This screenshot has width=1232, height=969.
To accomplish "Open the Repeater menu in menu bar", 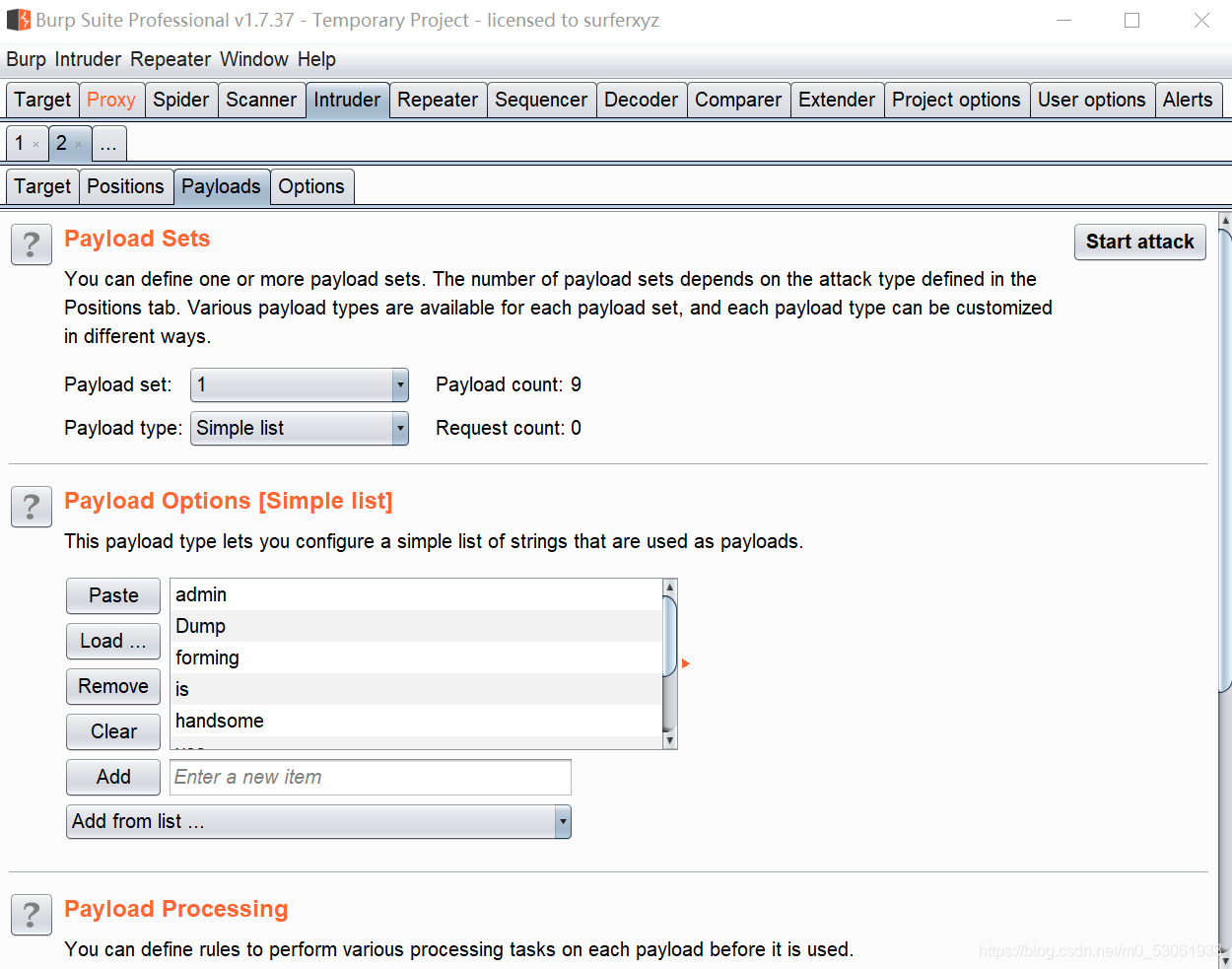I will (171, 59).
